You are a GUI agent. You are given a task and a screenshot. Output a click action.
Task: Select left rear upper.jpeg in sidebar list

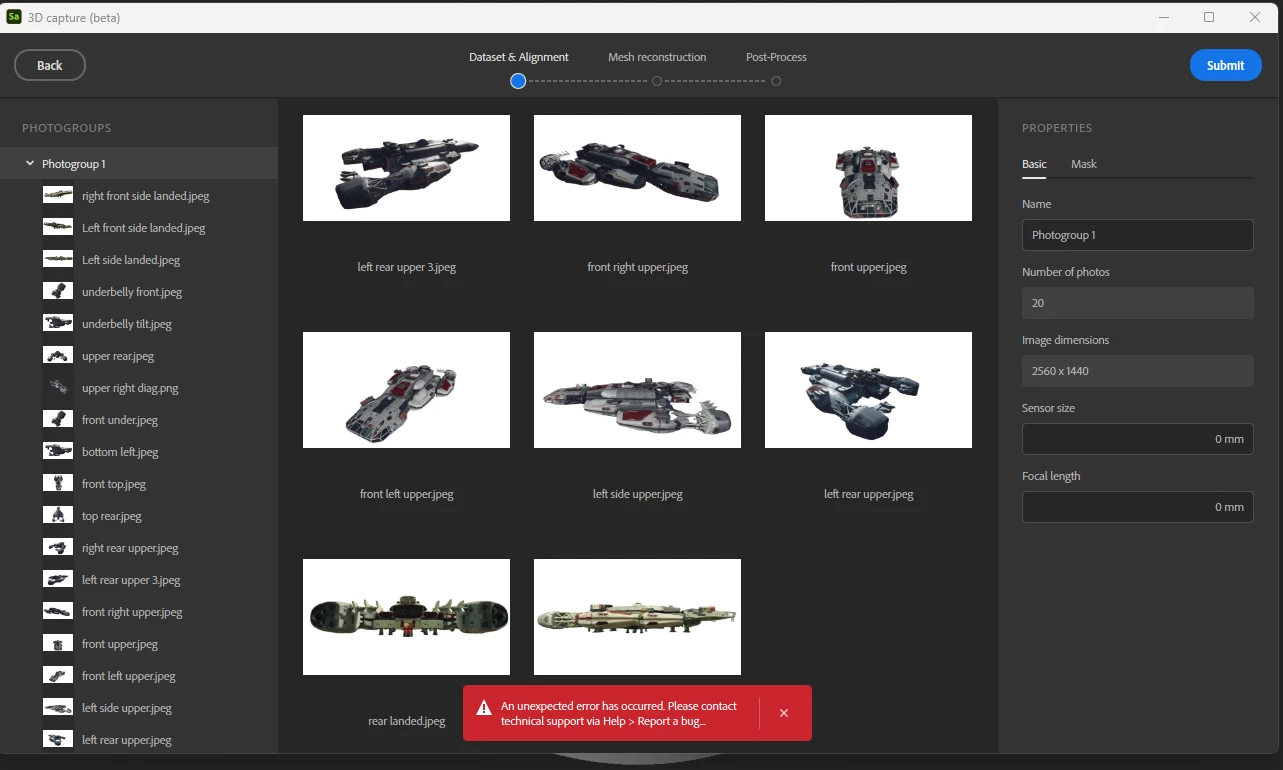(139, 740)
